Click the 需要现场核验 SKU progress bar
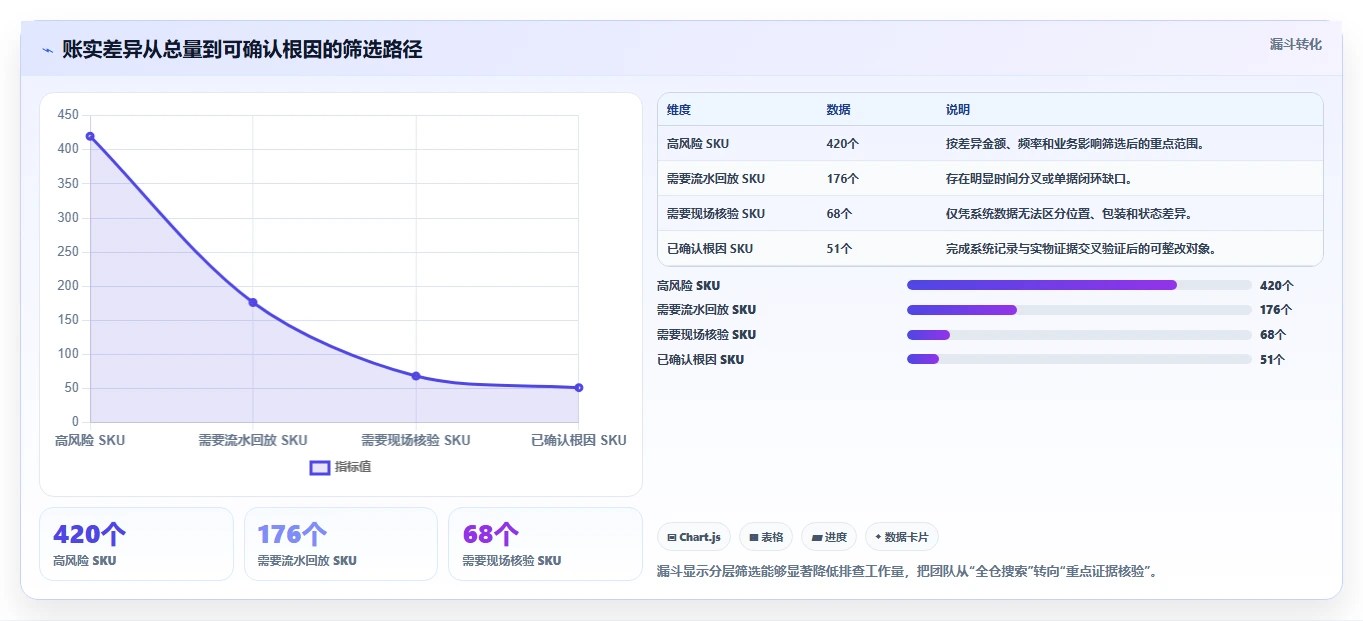 1079,335
